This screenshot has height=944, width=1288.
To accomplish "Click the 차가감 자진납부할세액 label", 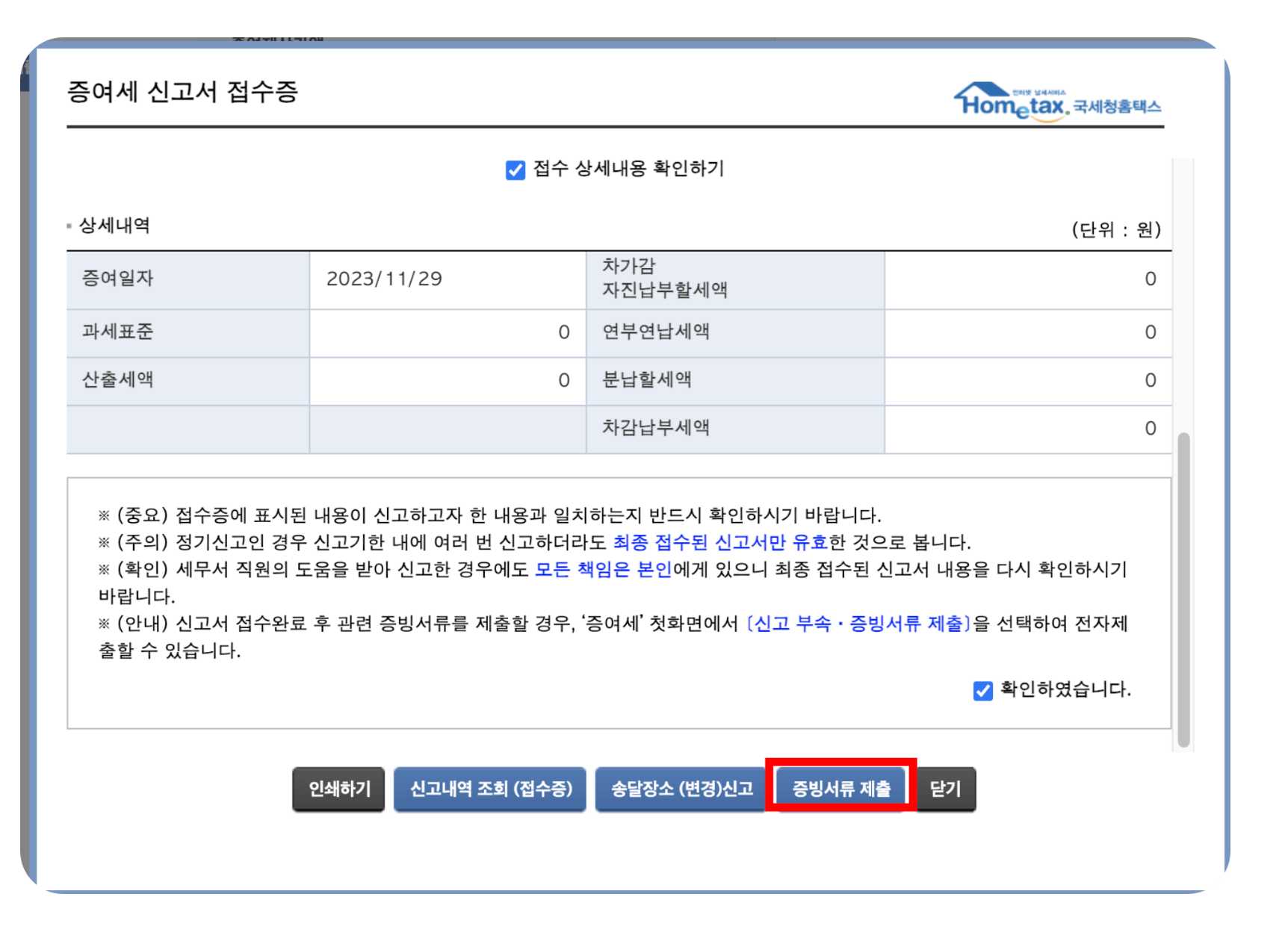I will click(x=665, y=278).
